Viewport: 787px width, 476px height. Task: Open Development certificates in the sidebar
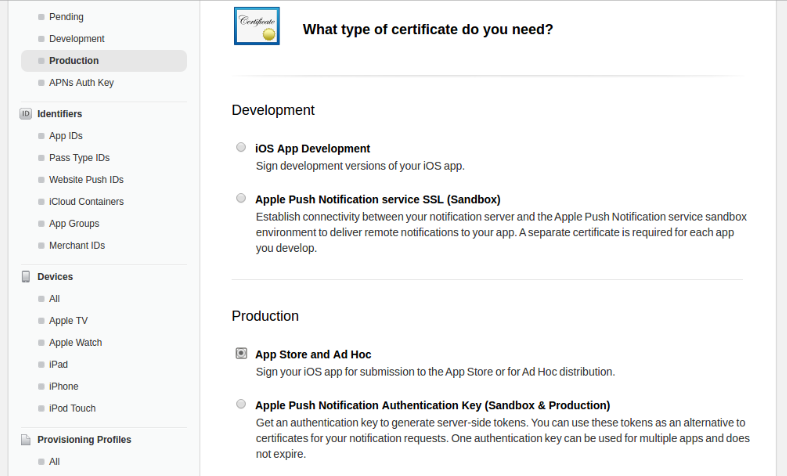[77, 39]
